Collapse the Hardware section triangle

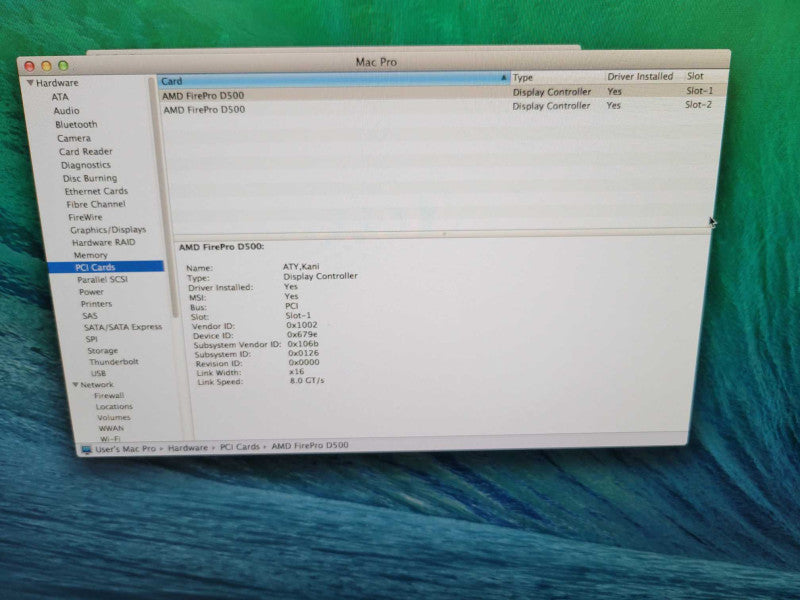coord(31,82)
